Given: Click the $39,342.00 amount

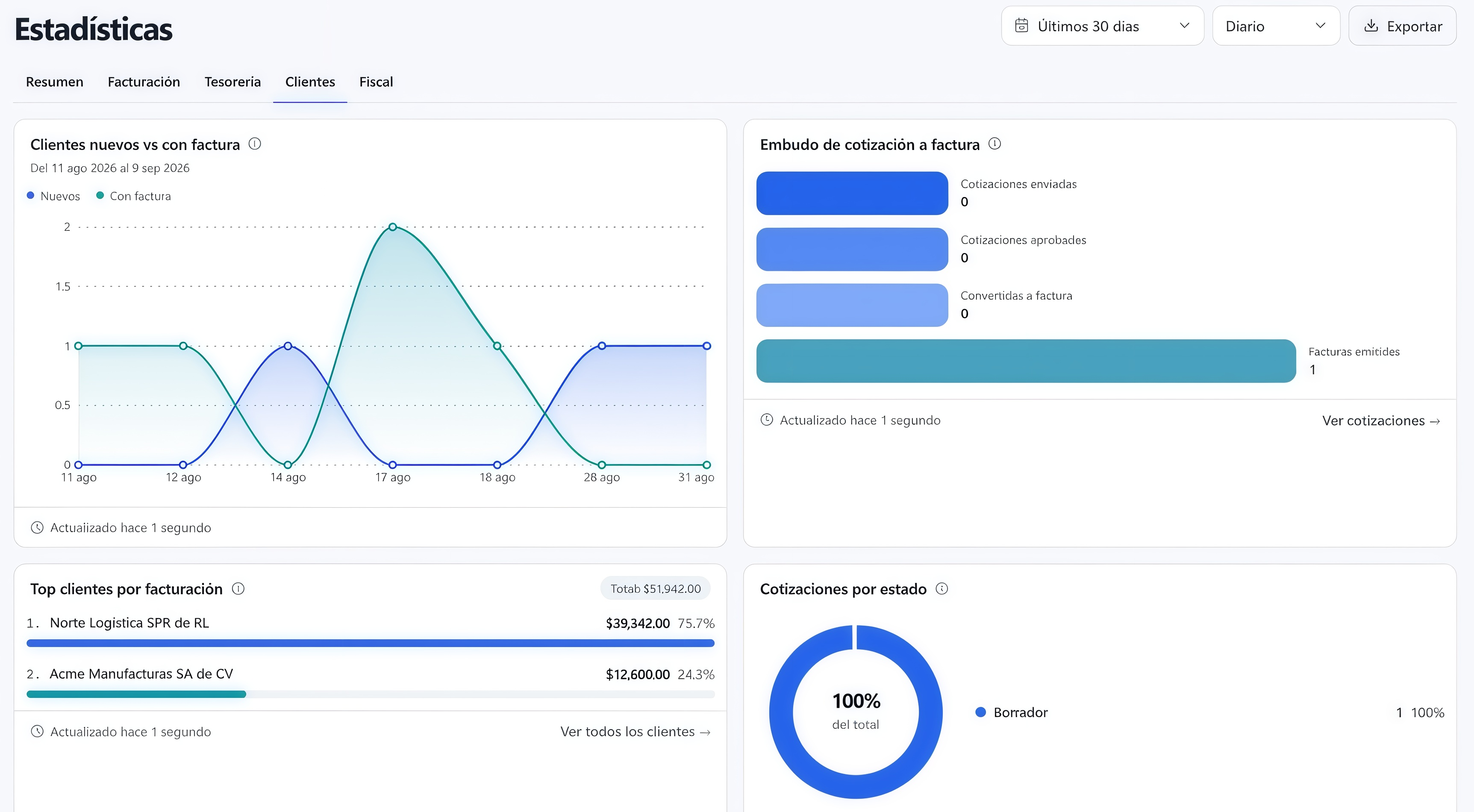Looking at the screenshot, I should 638,623.
